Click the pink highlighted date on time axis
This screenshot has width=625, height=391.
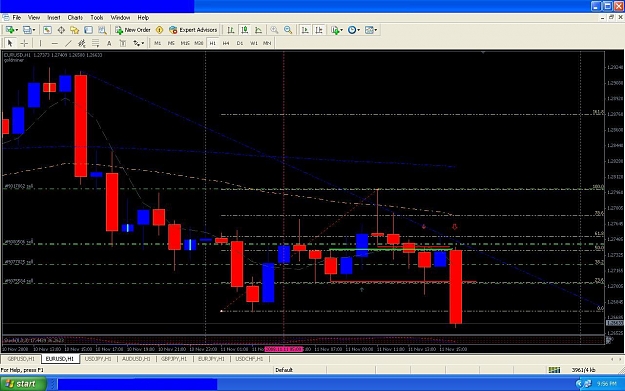284,349
